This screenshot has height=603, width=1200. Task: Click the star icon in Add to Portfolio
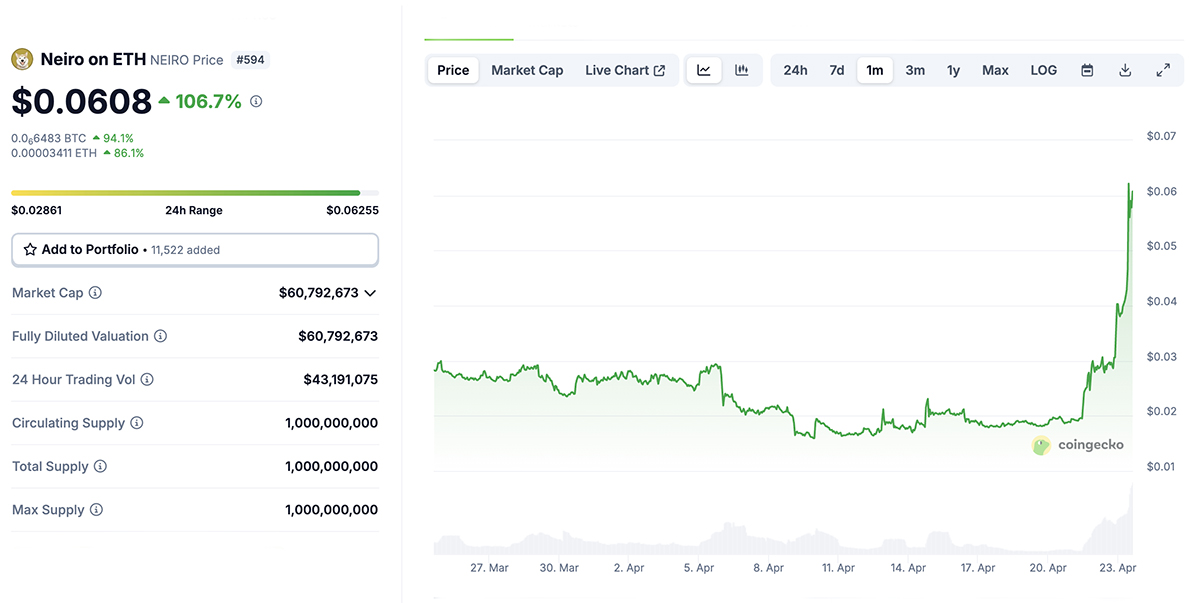(x=30, y=249)
